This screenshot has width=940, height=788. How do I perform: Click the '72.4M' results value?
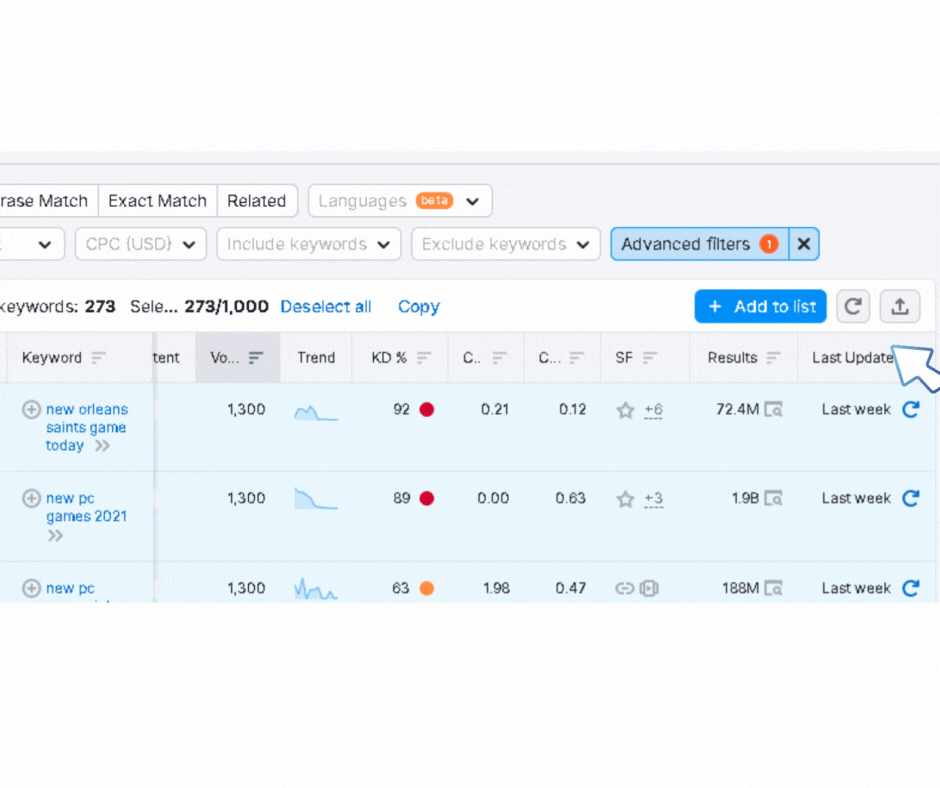[x=737, y=410]
